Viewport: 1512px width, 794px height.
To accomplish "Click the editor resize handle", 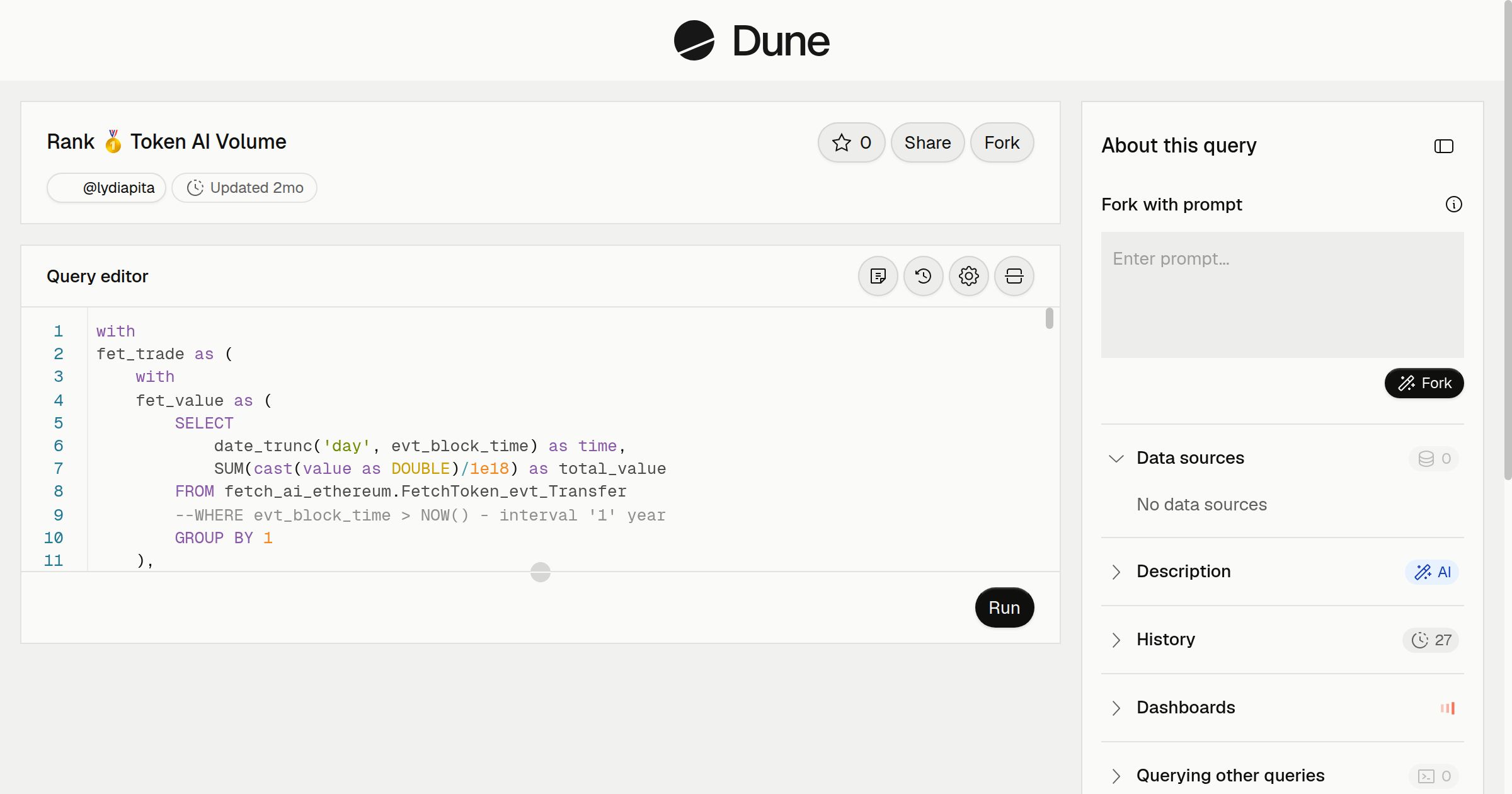I will (x=541, y=572).
